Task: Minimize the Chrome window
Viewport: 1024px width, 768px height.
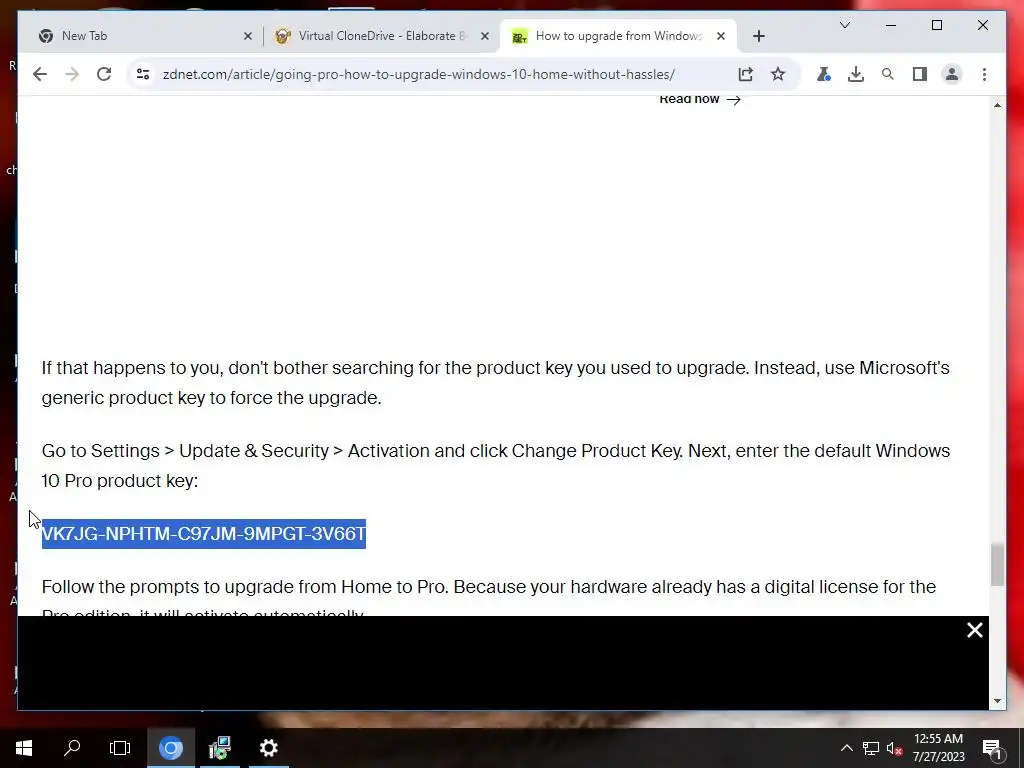Action: point(891,25)
